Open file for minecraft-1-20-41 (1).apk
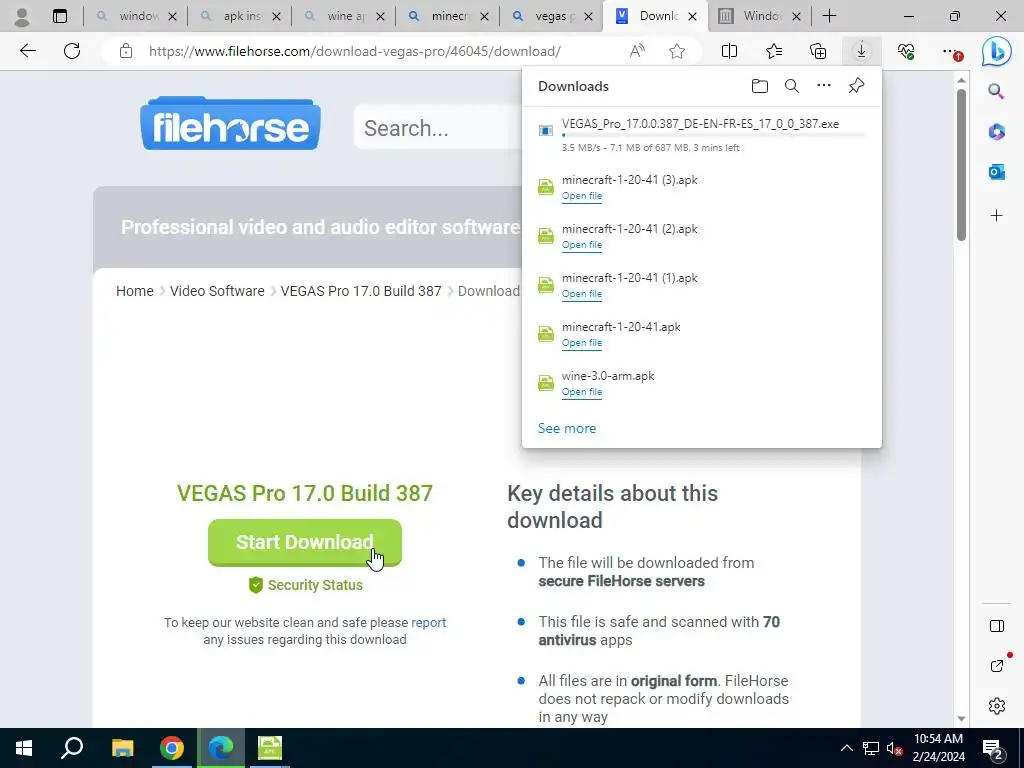The width and height of the screenshot is (1024, 768). click(x=582, y=294)
